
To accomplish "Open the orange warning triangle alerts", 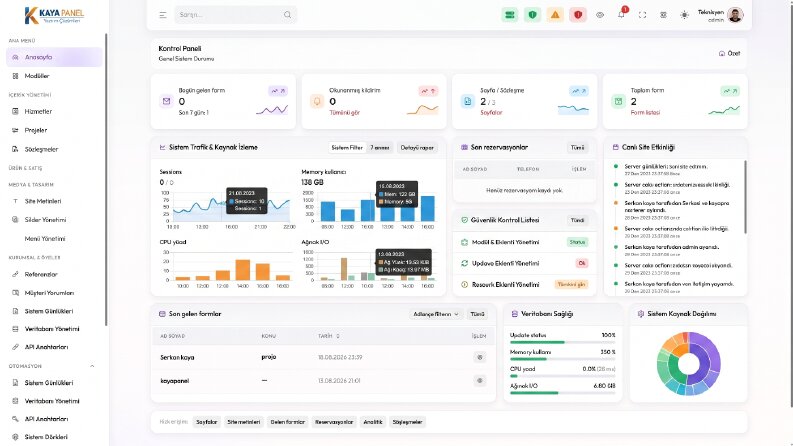I will pyautogui.click(x=555, y=15).
